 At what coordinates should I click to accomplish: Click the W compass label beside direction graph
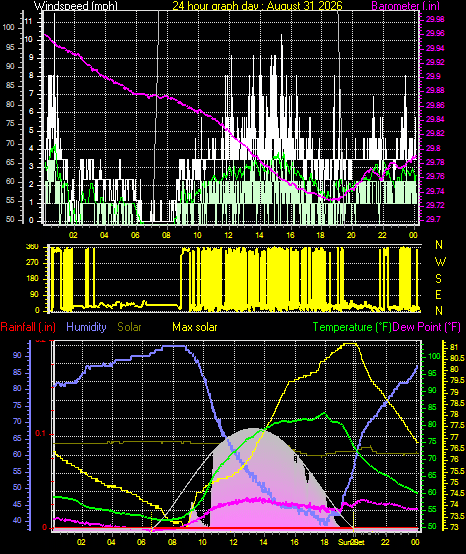(x=440, y=262)
